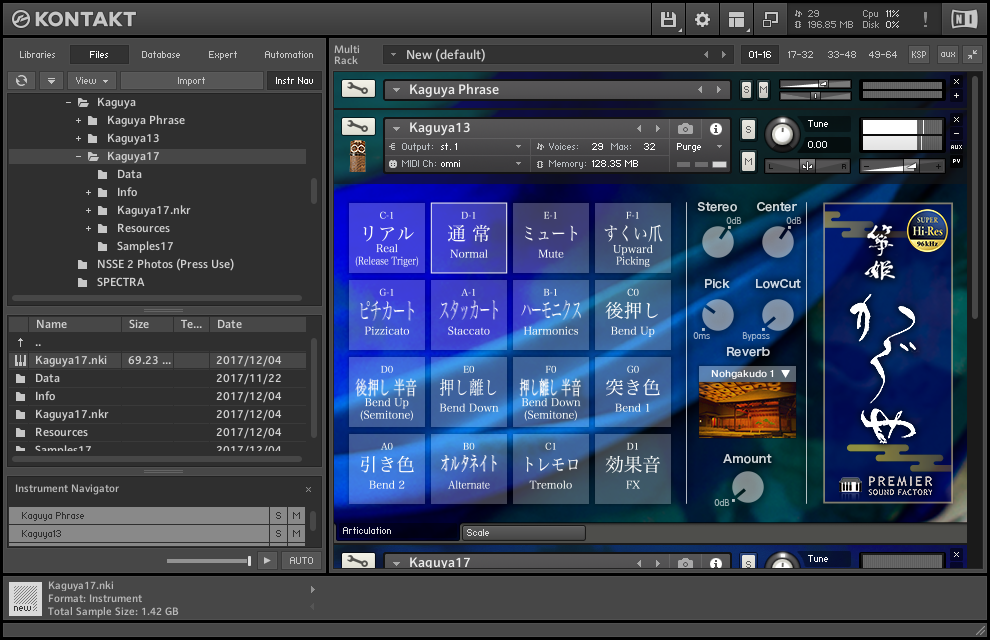Click the exclamation warning icon

pyautogui.click(x=925, y=20)
